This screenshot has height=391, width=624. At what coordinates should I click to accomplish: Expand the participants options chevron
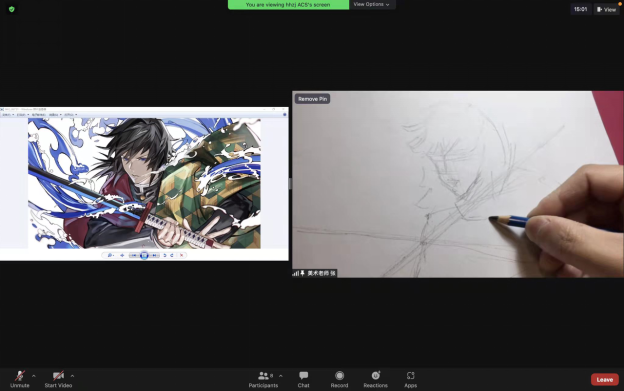(x=281, y=376)
